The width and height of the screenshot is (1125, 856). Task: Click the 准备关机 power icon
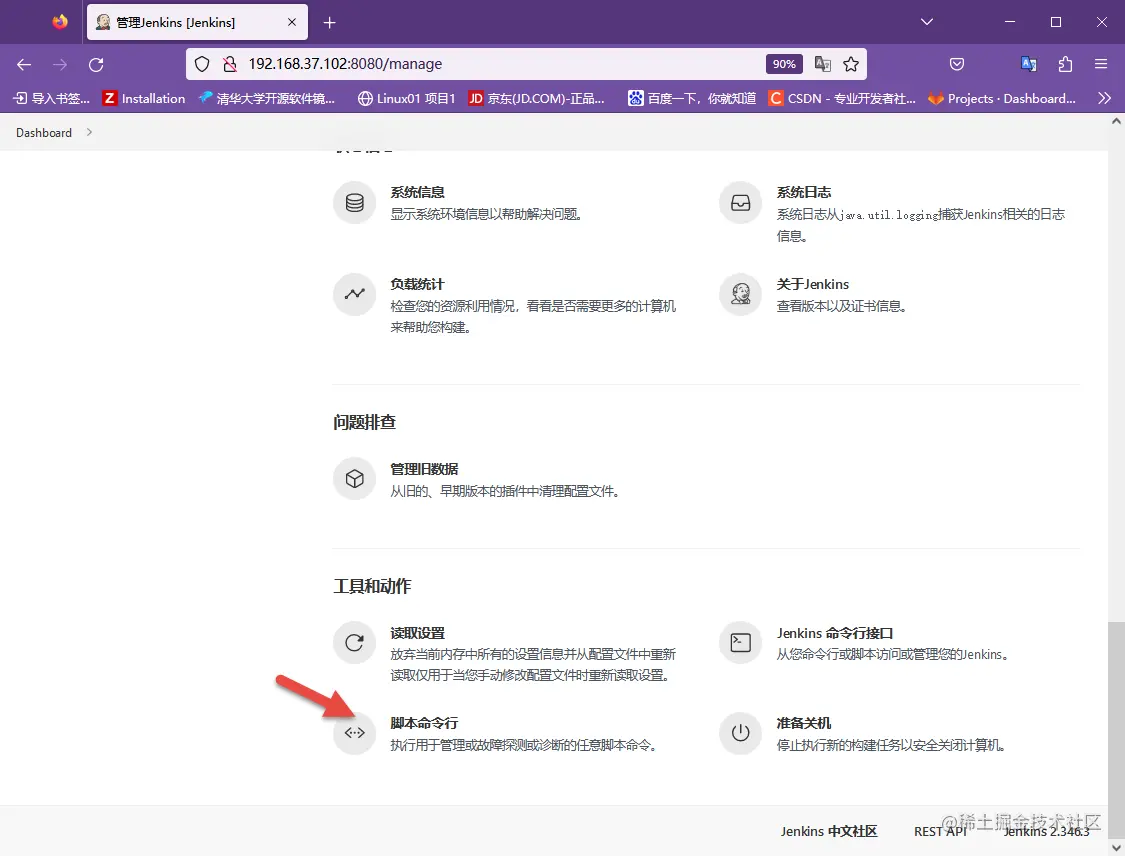(x=740, y=733)
